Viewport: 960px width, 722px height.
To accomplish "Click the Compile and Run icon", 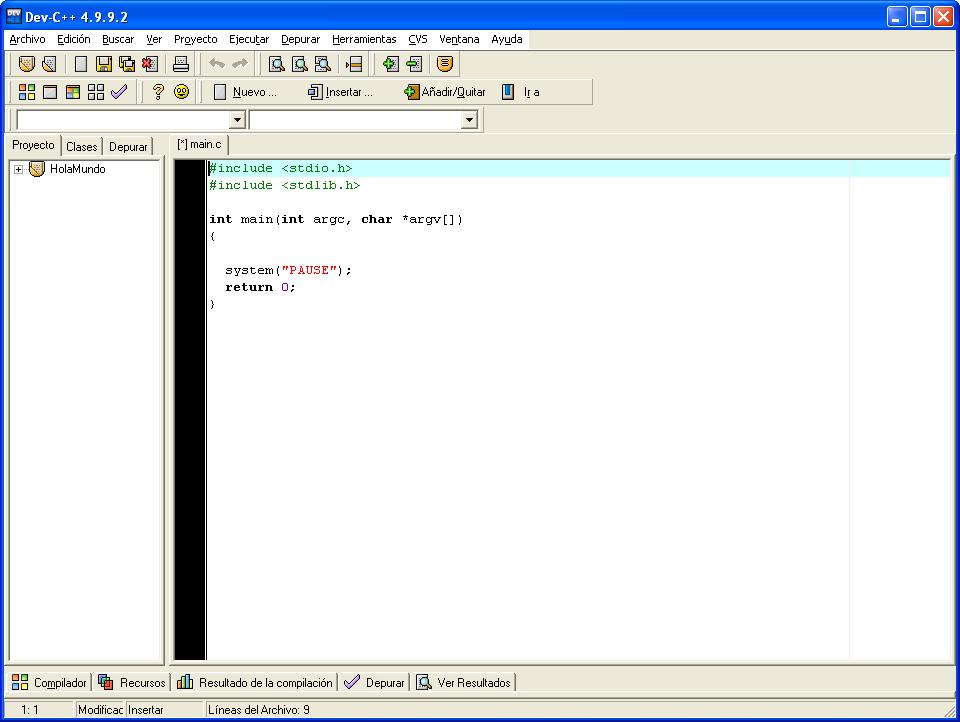I will [x=73, y=92].
